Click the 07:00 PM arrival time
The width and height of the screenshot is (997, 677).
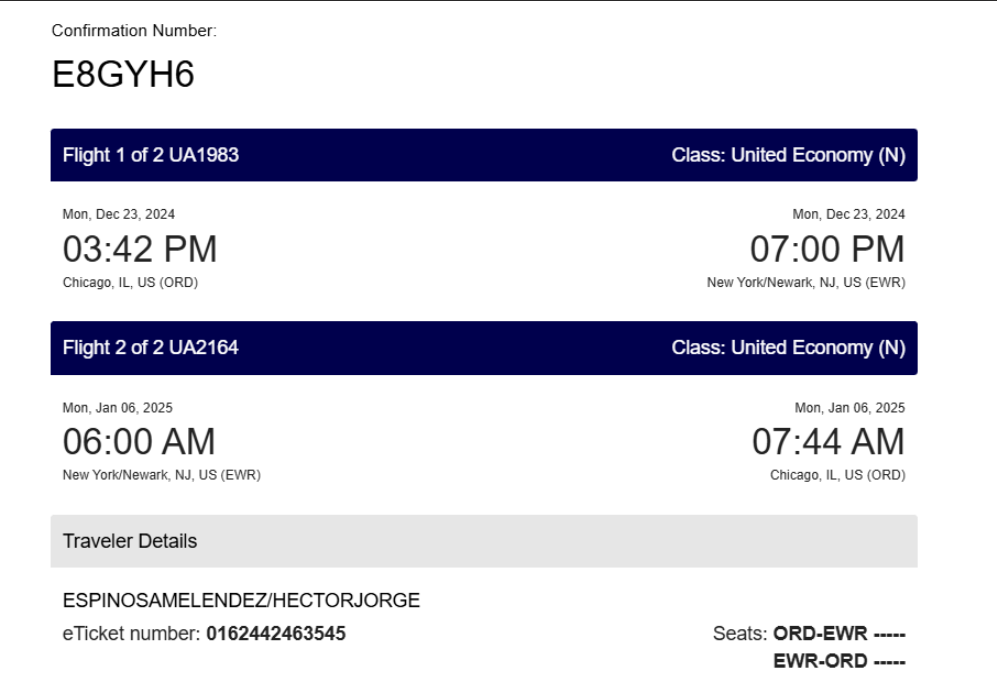[x=827, y=249]
